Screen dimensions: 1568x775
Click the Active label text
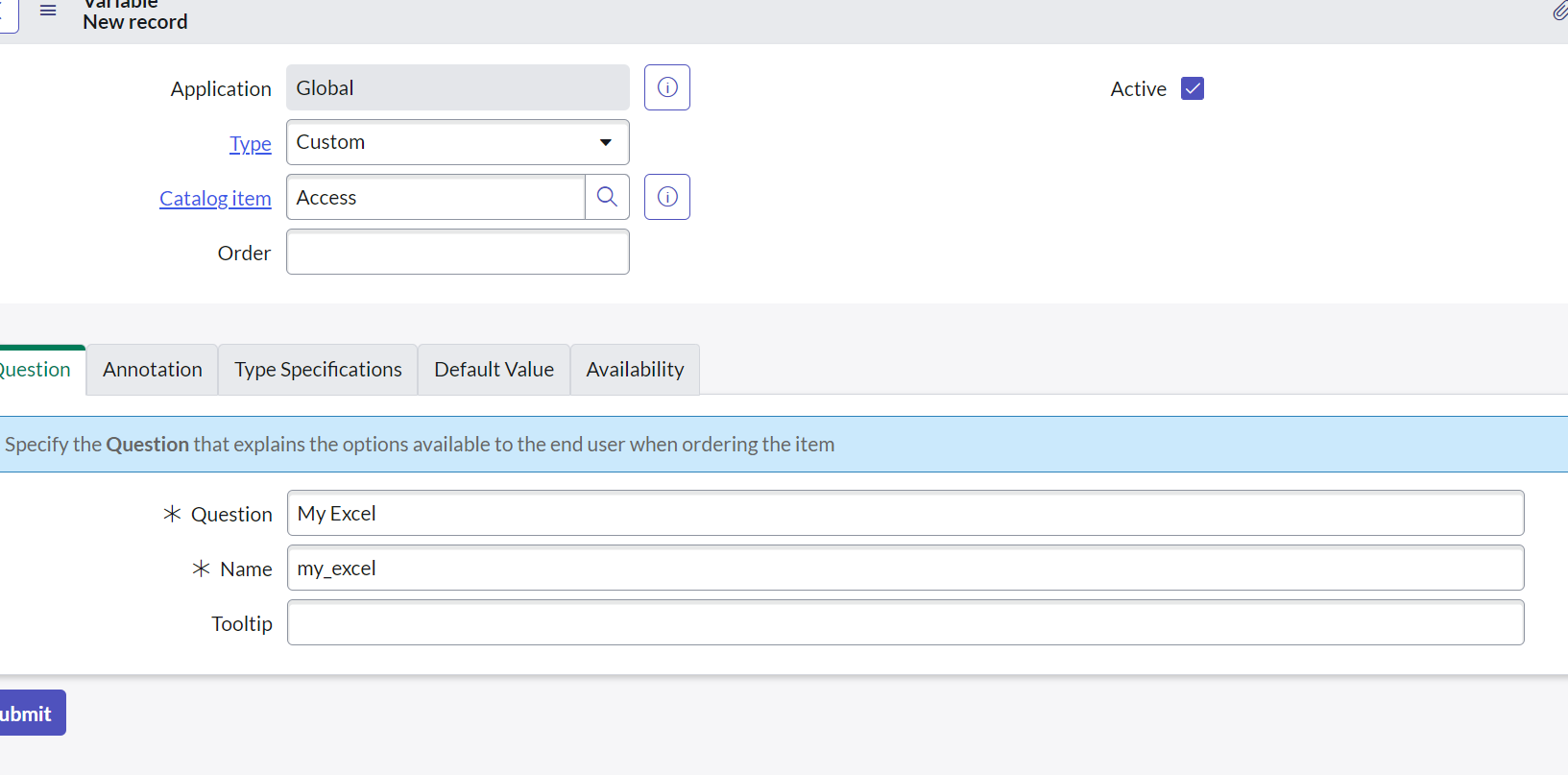1139,89
